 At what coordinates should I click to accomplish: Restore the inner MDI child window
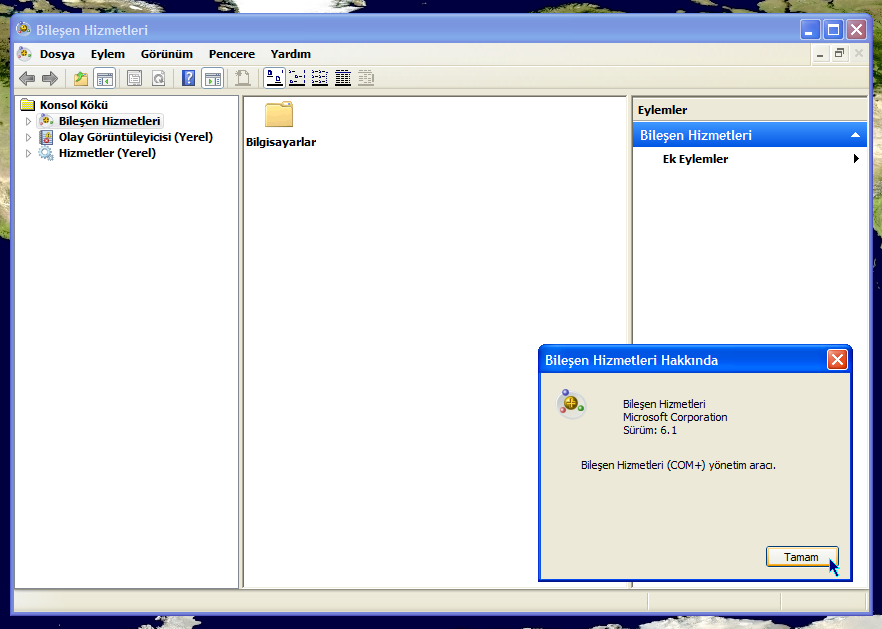tap(839, 54)
